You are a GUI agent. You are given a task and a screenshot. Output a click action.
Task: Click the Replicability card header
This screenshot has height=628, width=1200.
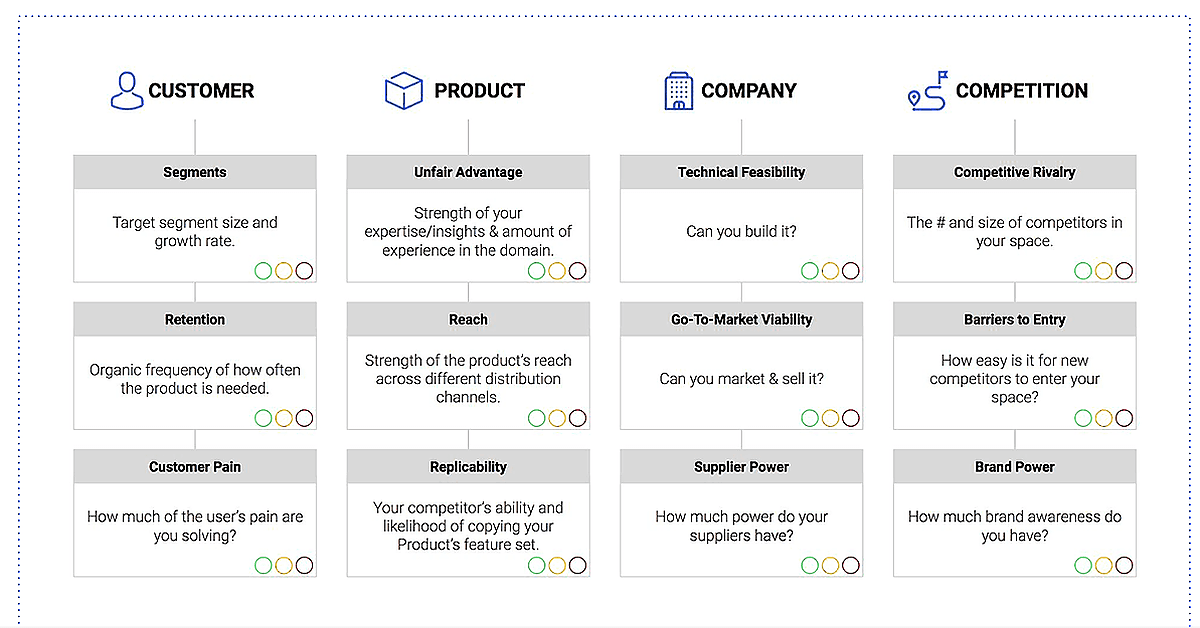(468, 466)
